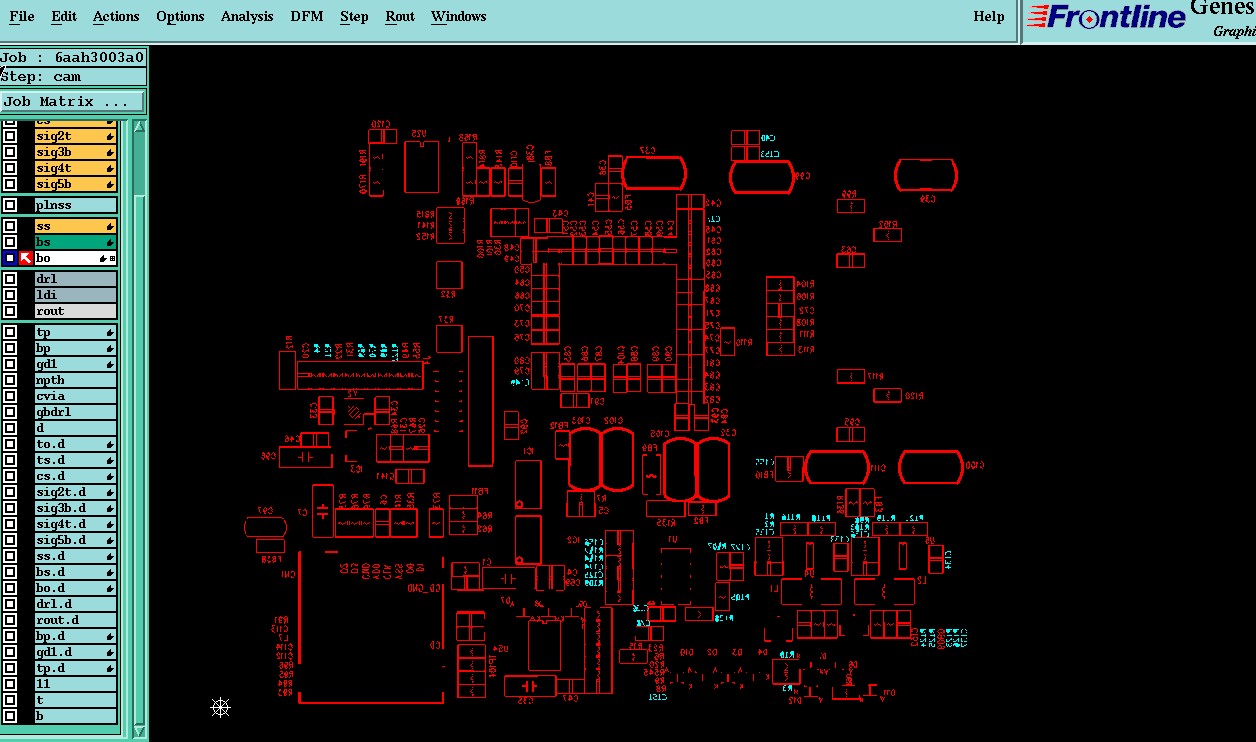Enable the sig3b layer checkbox

[10, 152]
